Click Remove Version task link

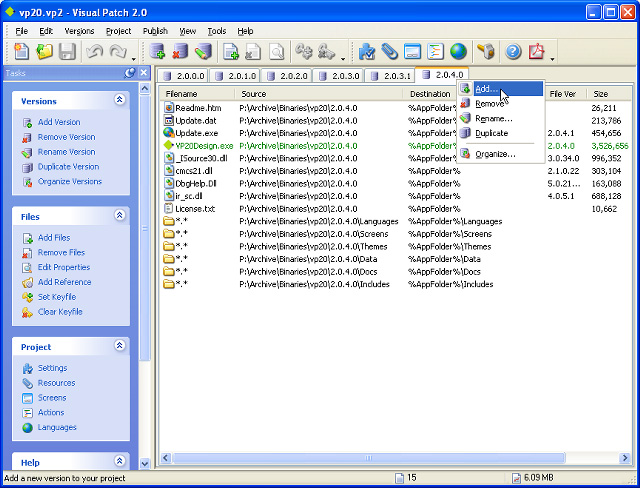(x=66, y=137)
